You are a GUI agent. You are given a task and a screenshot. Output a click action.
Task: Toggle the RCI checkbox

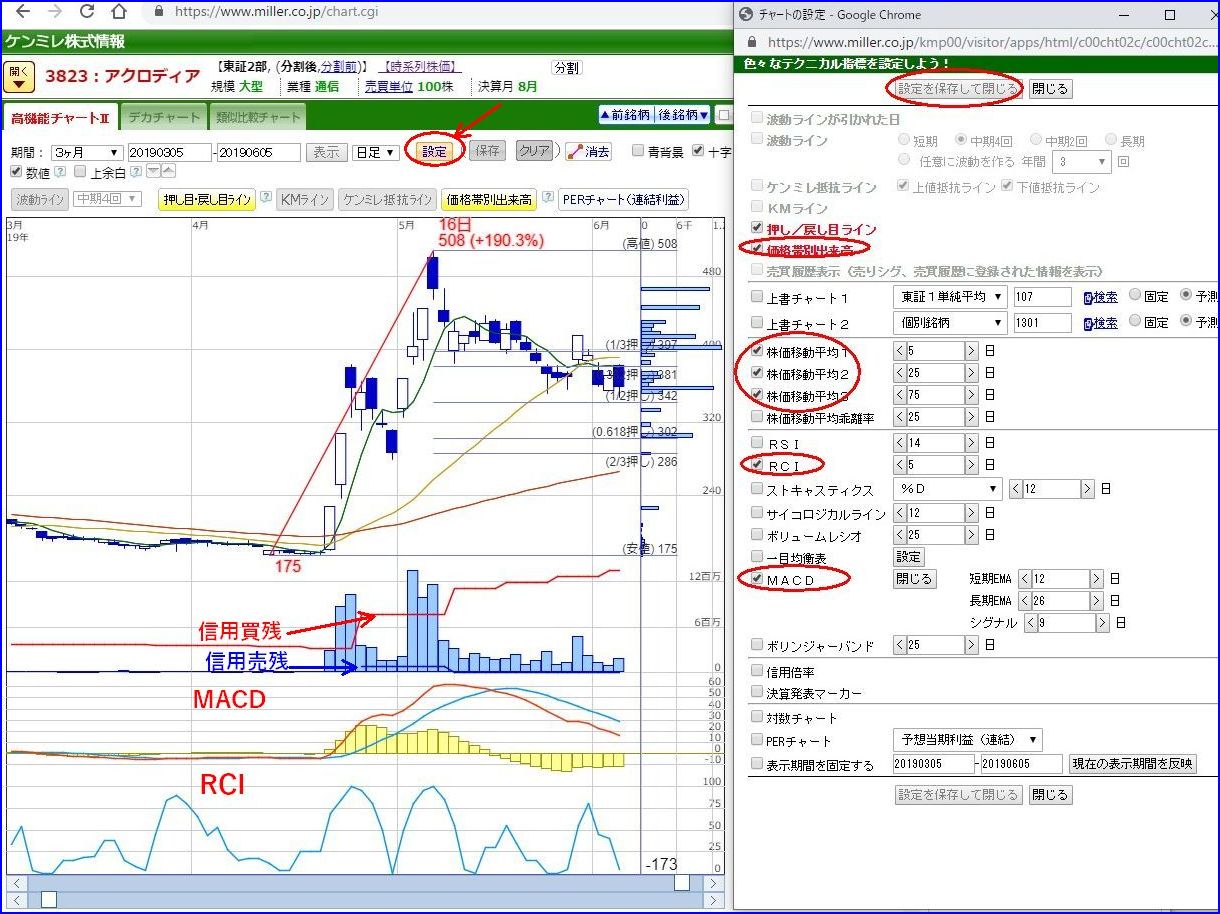click(757, 465)
